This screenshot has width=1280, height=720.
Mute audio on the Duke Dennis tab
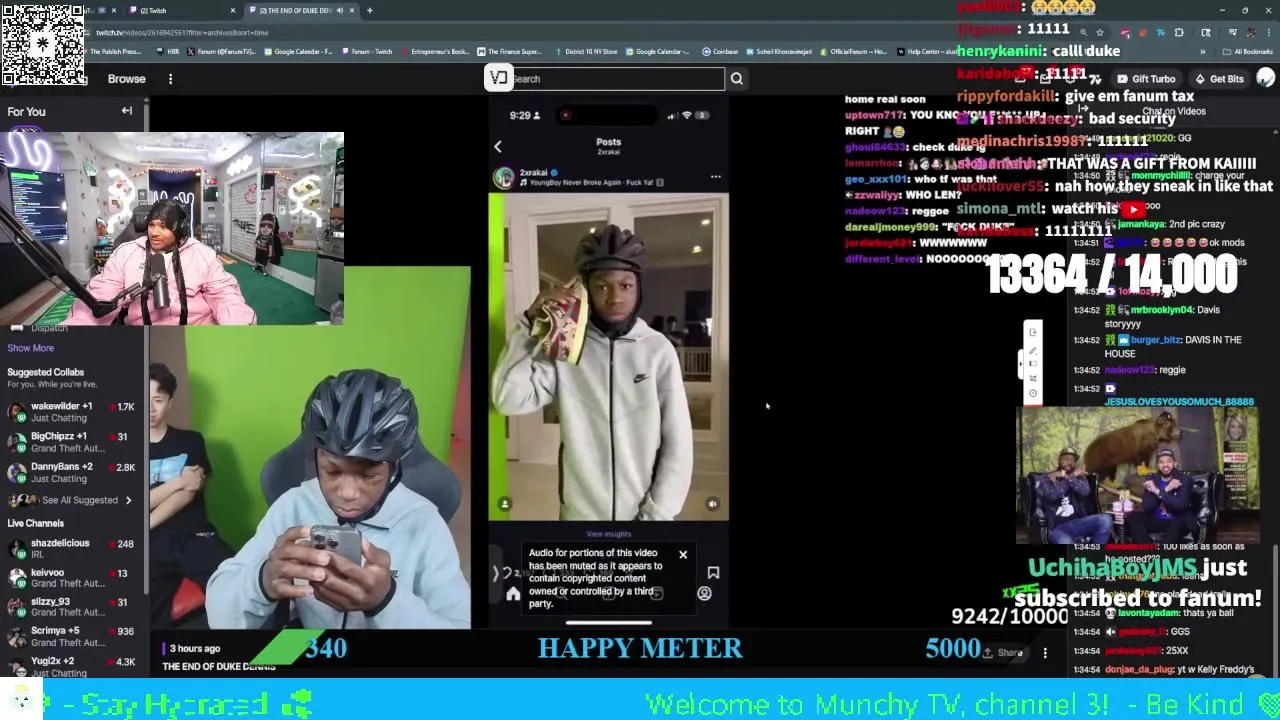pyautogui.click(x=339, y=10)
